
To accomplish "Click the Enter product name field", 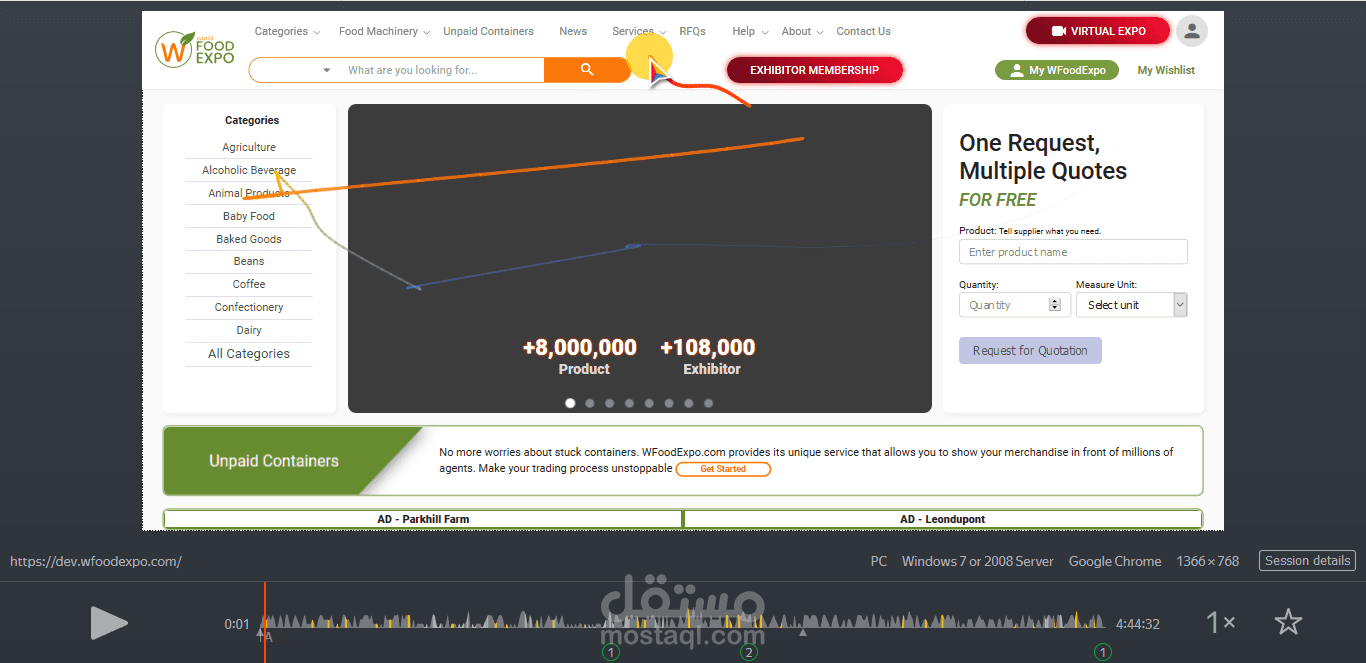I will pos(1073,252).
